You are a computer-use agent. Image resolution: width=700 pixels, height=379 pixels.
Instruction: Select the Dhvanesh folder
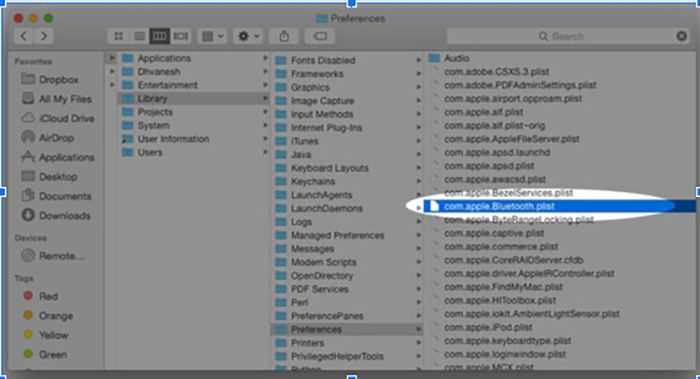(151, 71)
